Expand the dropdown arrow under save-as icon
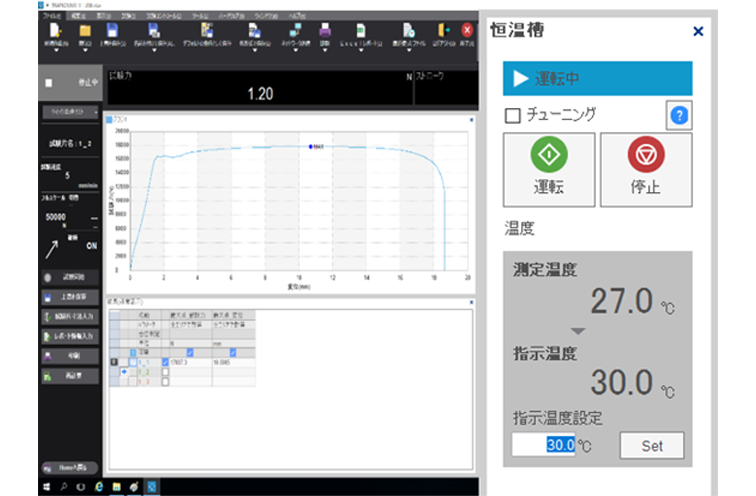The width and height of the screenshot is (756, 496). (154, 50)
